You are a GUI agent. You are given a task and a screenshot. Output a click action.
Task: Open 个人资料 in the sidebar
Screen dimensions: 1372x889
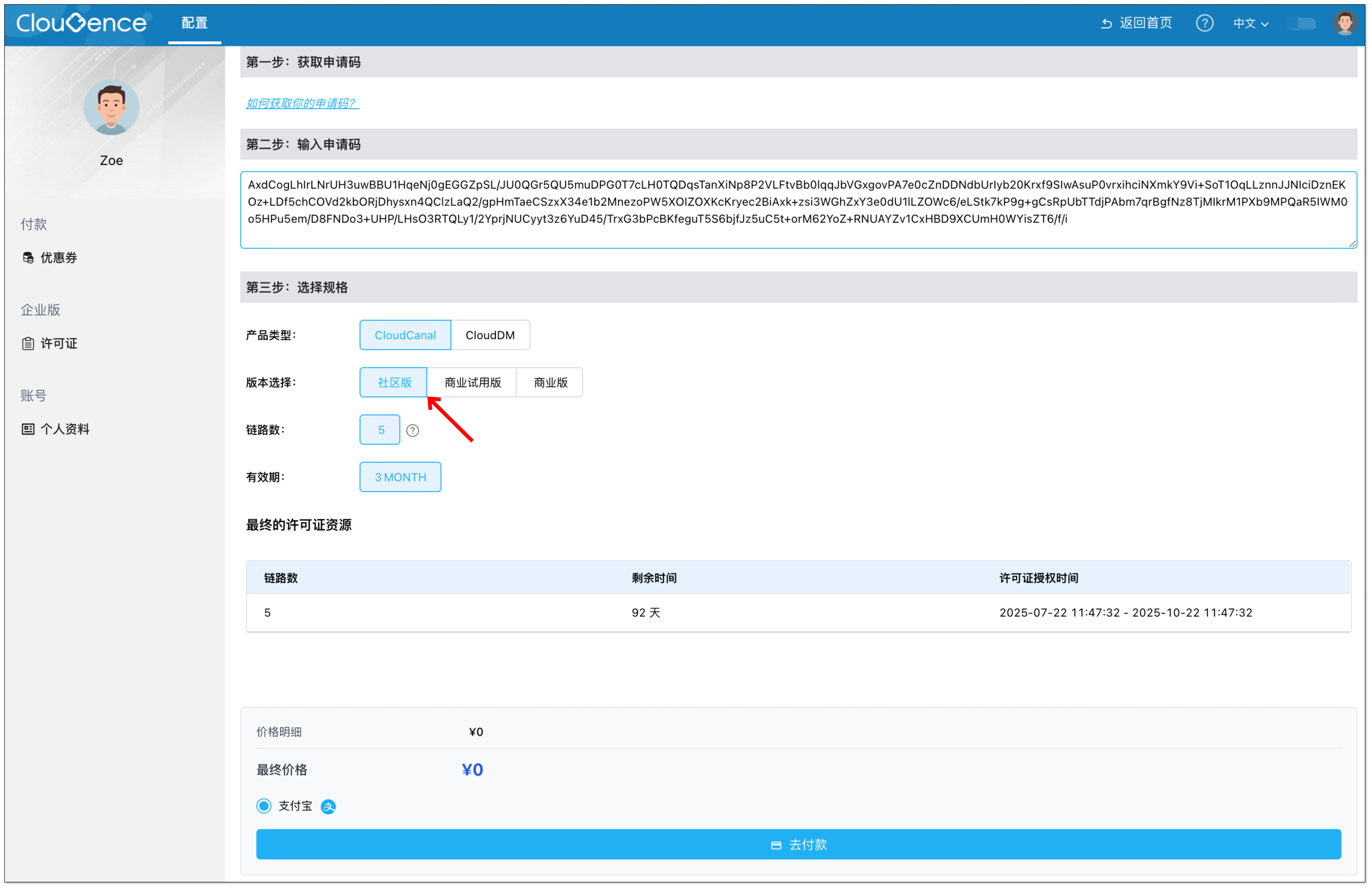[x=56, y=429]
